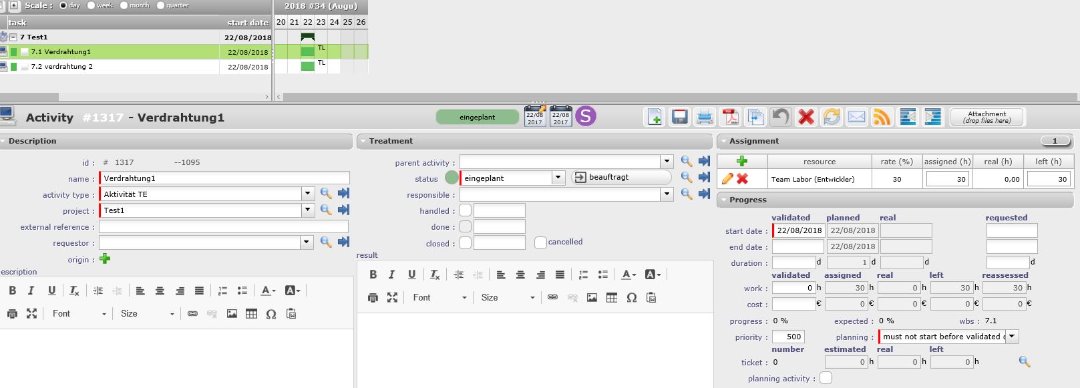Email the activity details using the envelope icon
The image size is (1080, 388).
[x=856, y=117]
